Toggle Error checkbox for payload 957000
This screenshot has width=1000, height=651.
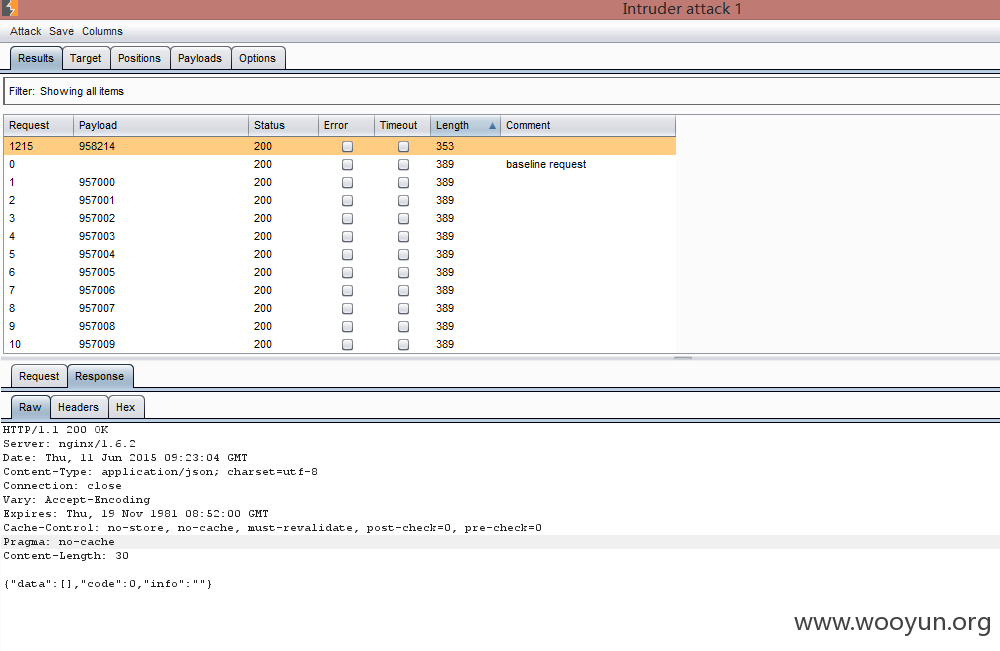coord(348,182)
